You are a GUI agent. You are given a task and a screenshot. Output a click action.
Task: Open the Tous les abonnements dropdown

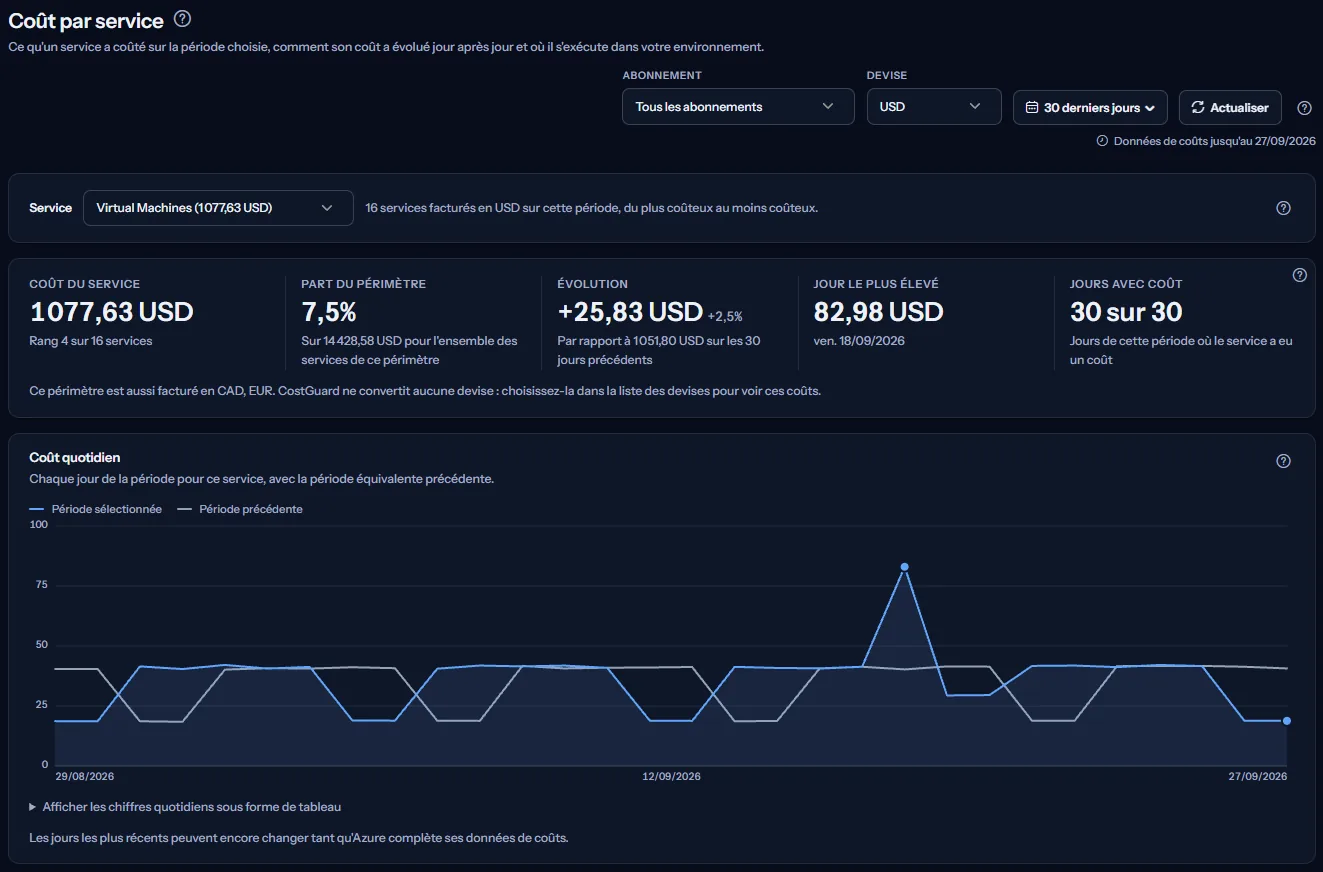click(738, 107)
